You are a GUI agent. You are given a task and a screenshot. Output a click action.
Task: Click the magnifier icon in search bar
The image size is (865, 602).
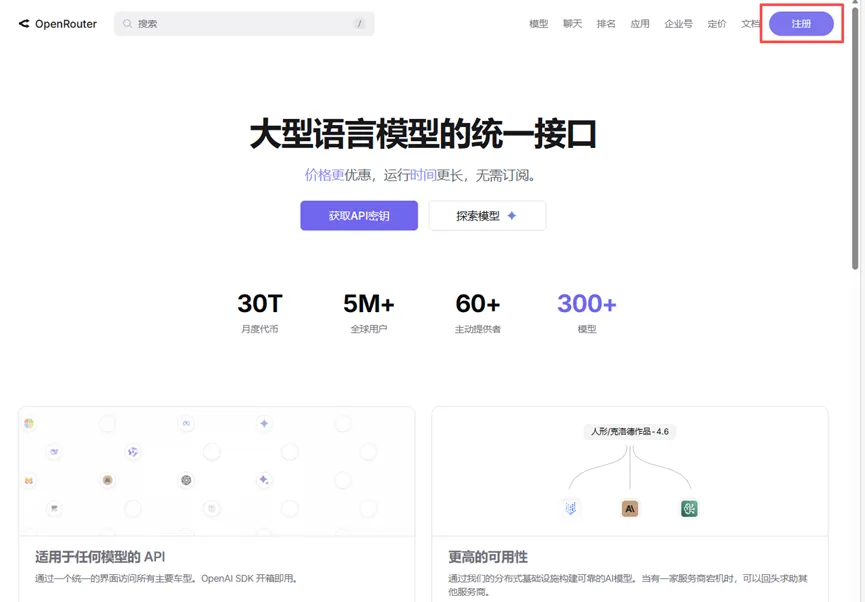pos(127,24)
